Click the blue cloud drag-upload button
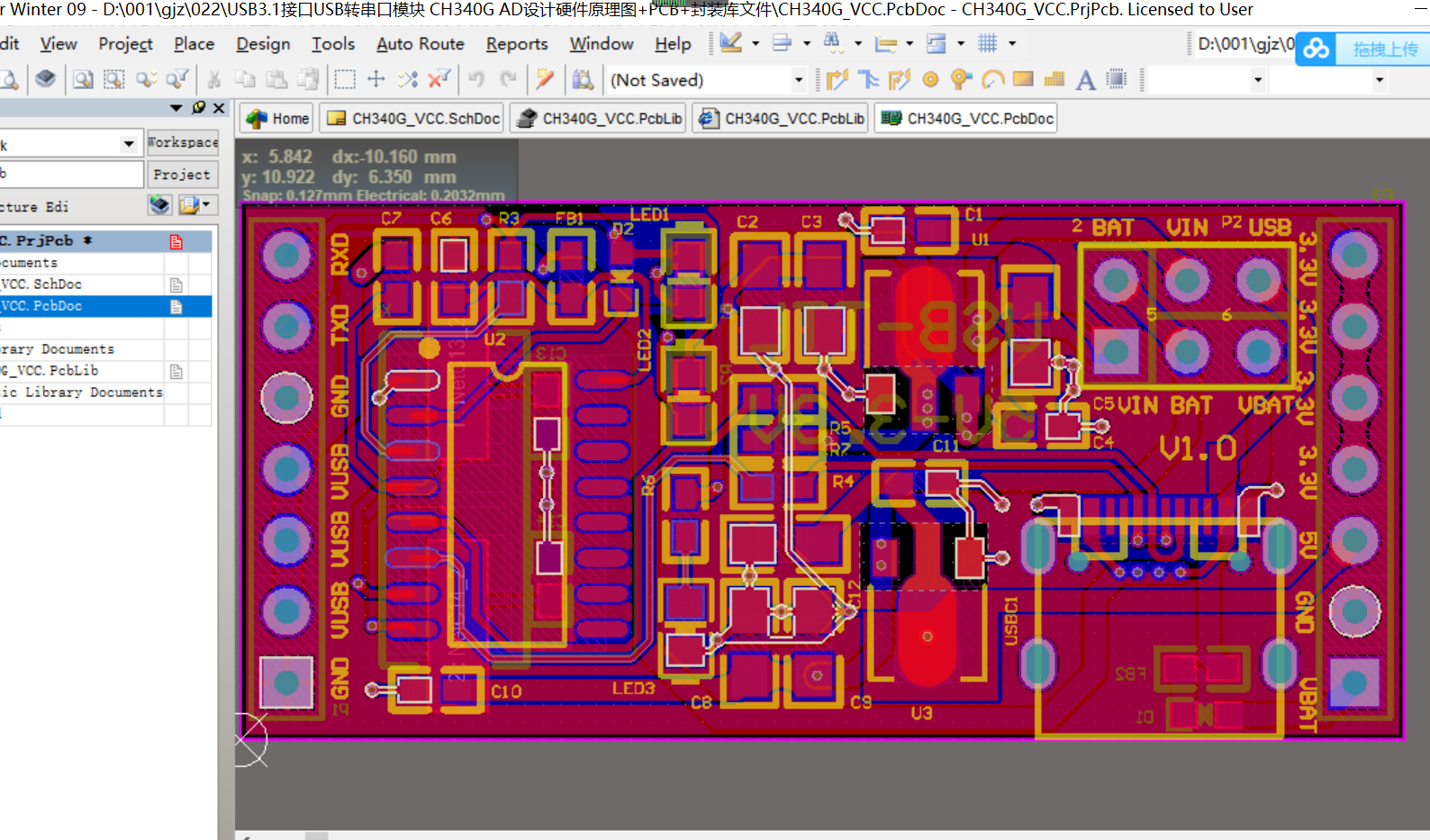1430x840 pixels. point(1362,49)
